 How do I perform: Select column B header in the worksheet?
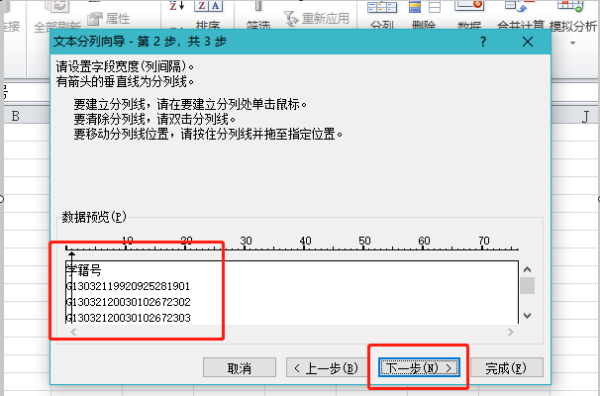[x=16, y=116]
